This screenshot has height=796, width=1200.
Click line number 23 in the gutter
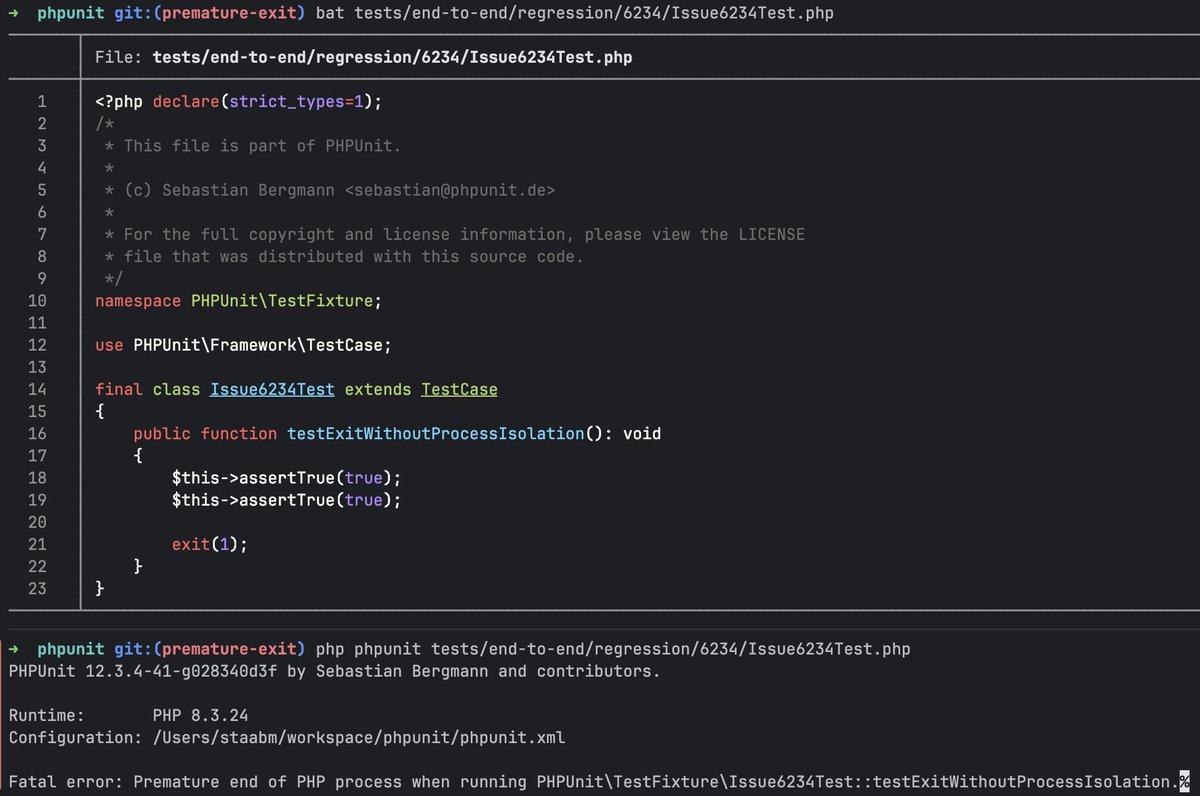[37, 589]
